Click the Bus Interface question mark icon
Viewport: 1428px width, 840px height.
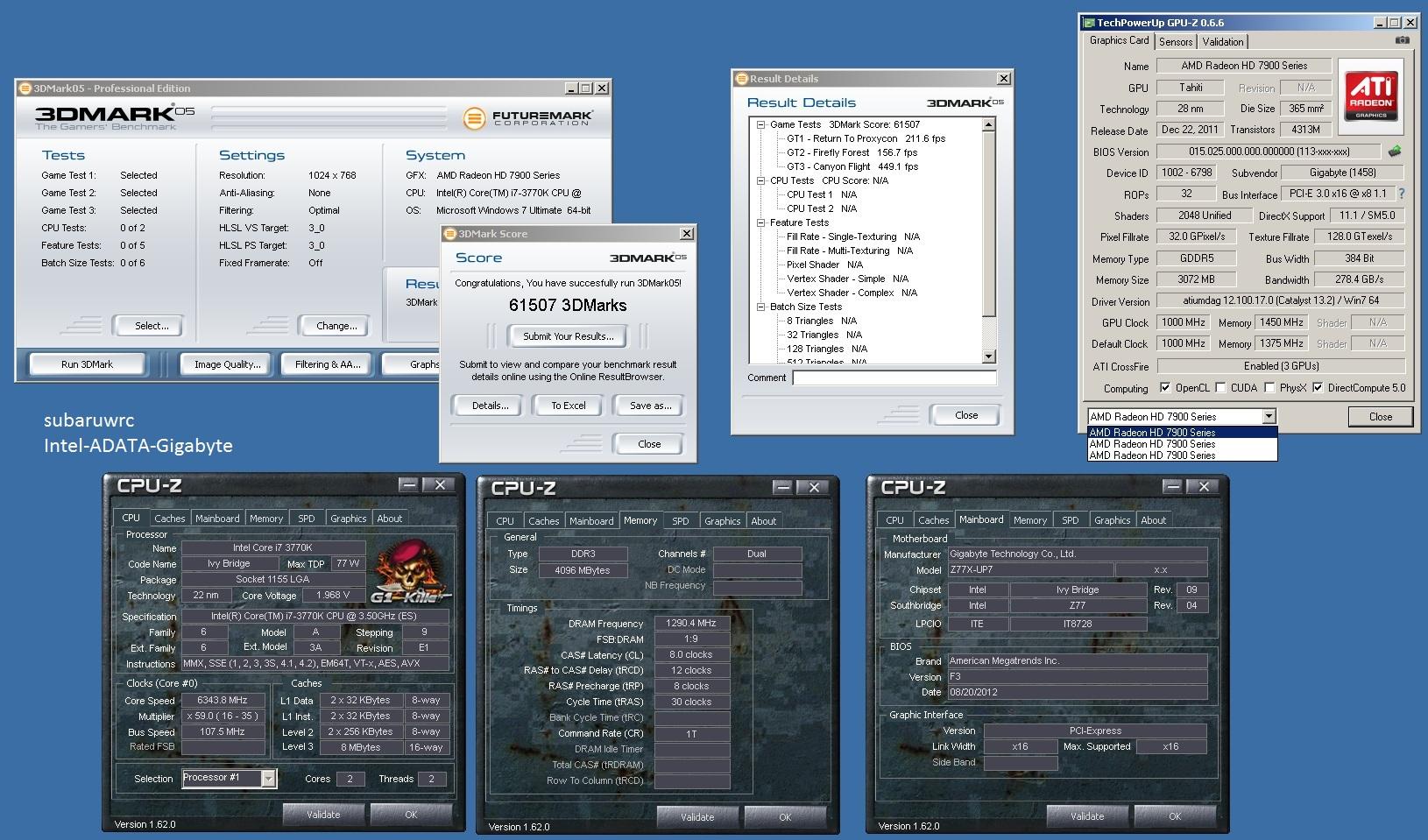1401,194
